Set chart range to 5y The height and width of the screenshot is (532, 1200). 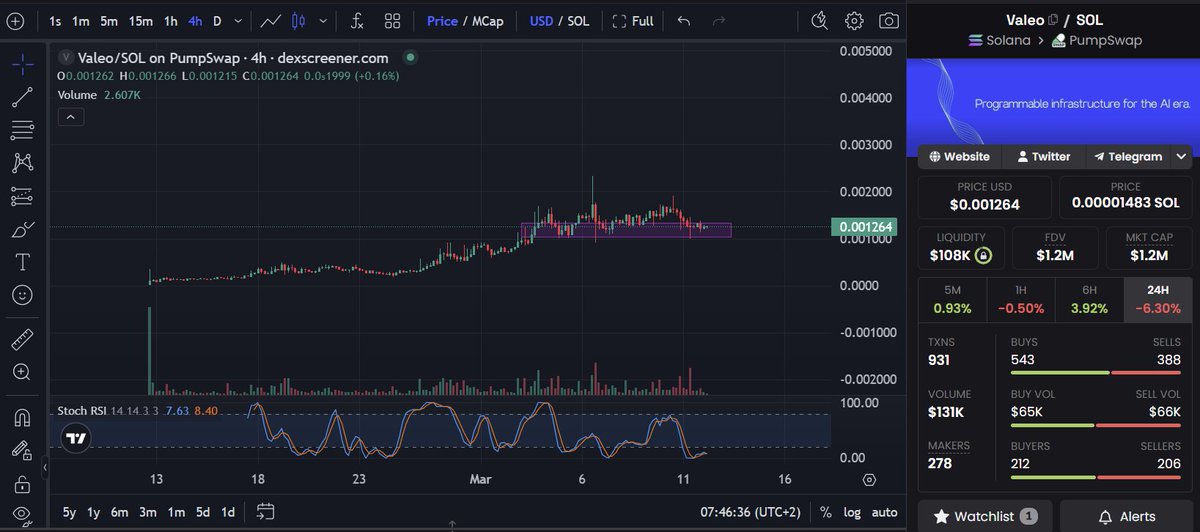click(x=69, y=512)
